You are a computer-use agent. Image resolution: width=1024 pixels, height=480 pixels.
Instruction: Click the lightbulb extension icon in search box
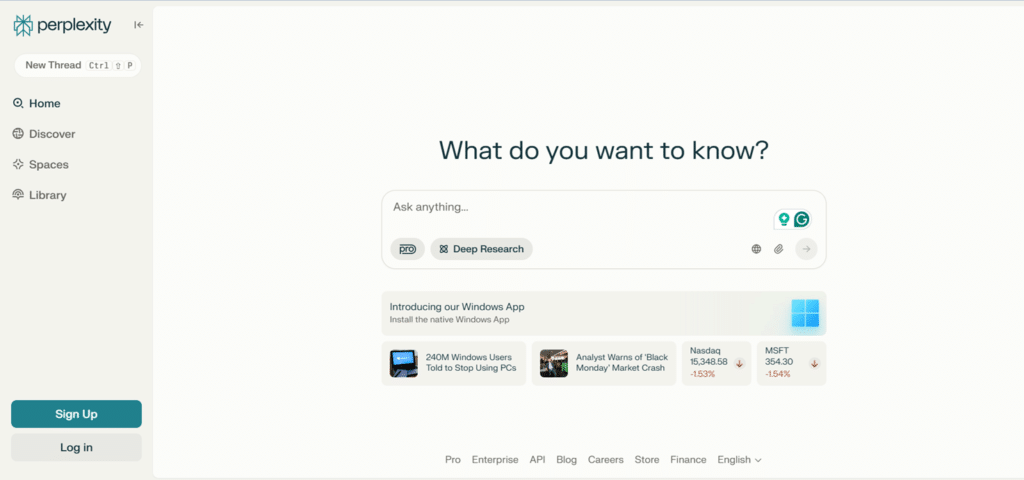[x=784, y=219]
